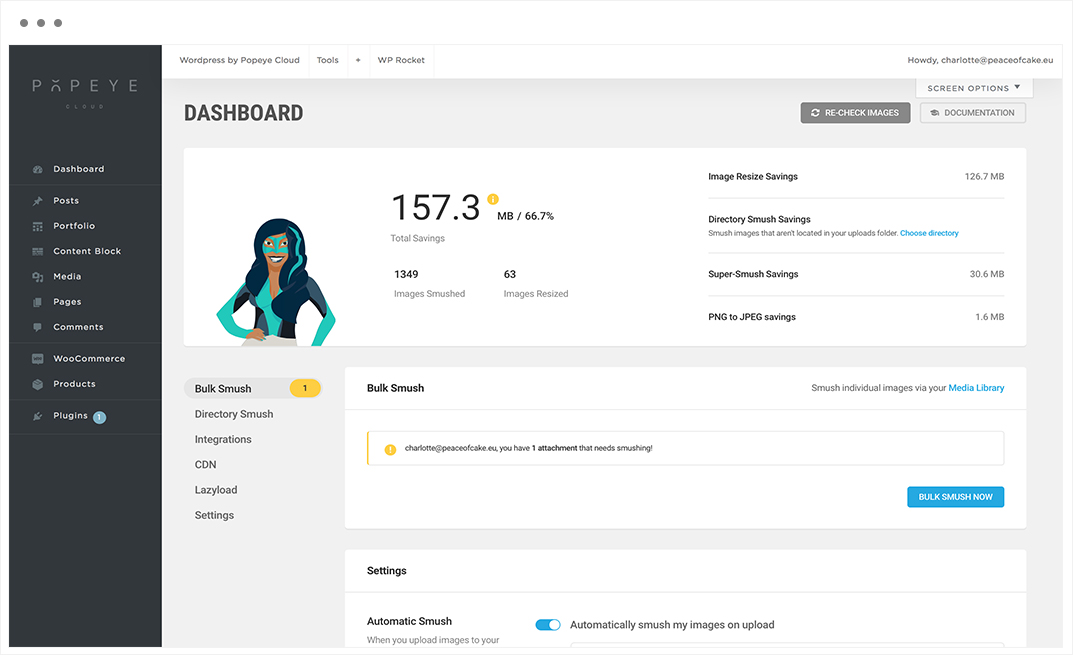This screenshot has height=655, width=1073.
Task: Click the superhero mascot illustration
Action: (276, 282)
